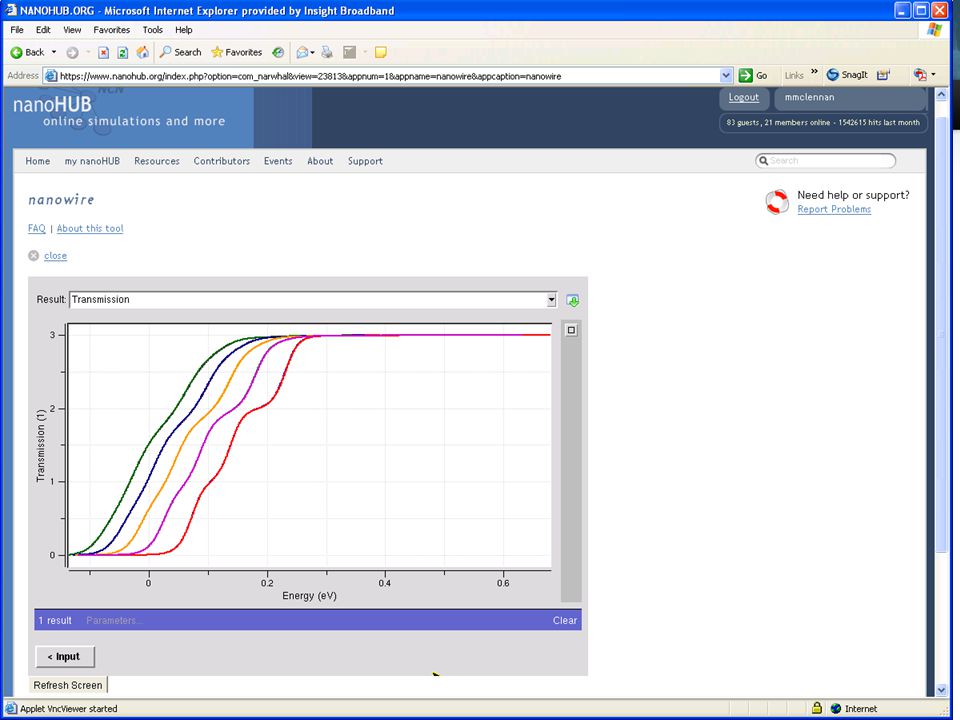Clear the results with Clear
This screenshot has height=720, width=960.
[564, 620]
